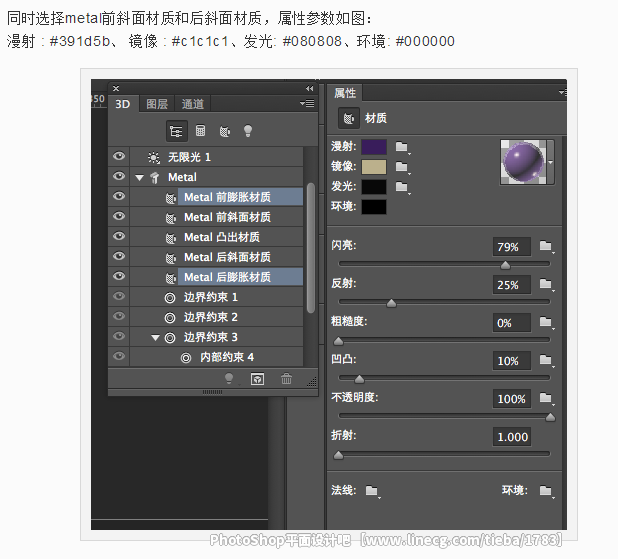Open the 漫射 purple color swatch
This screenshot has width=618, height=559.
pos(374,147)
